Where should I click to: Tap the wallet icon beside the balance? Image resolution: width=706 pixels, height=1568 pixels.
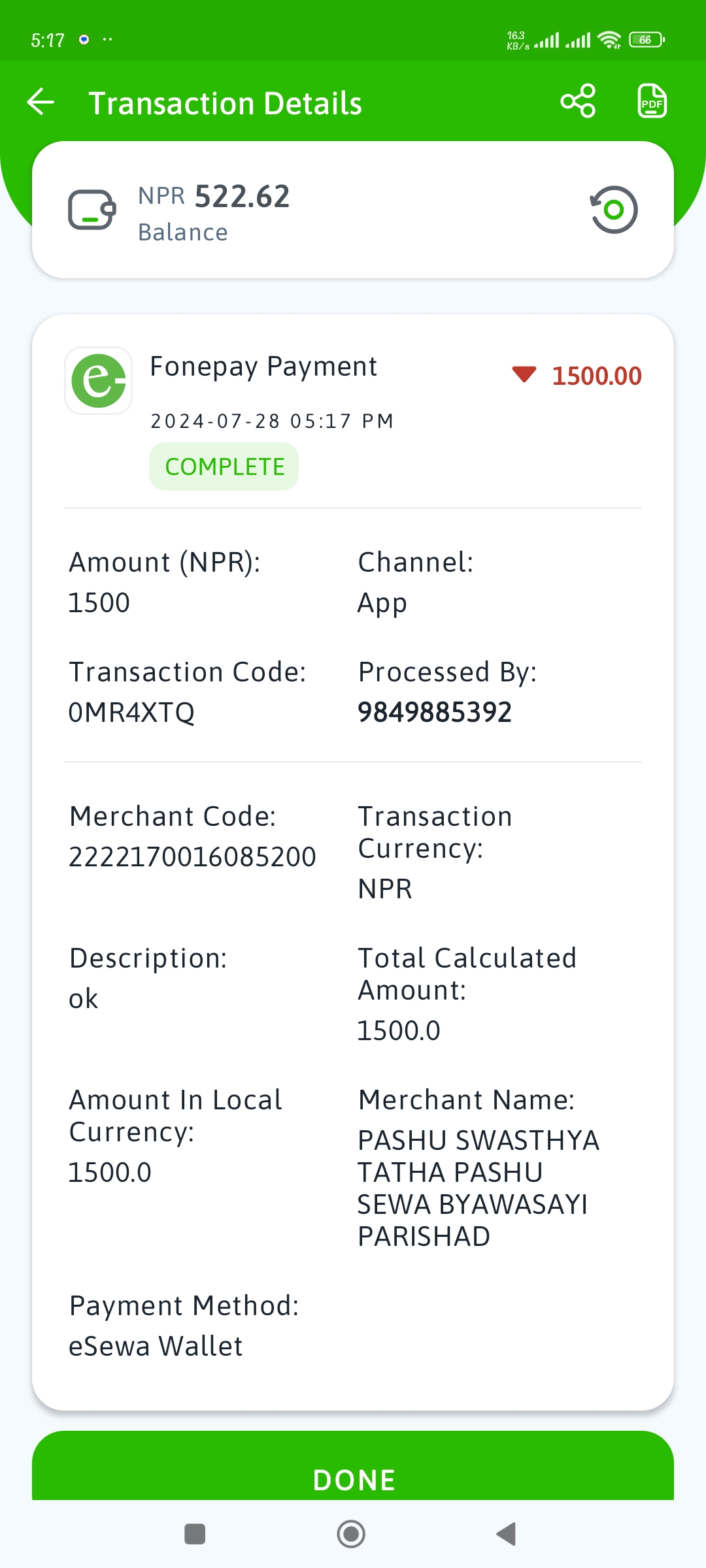(92, 210)
